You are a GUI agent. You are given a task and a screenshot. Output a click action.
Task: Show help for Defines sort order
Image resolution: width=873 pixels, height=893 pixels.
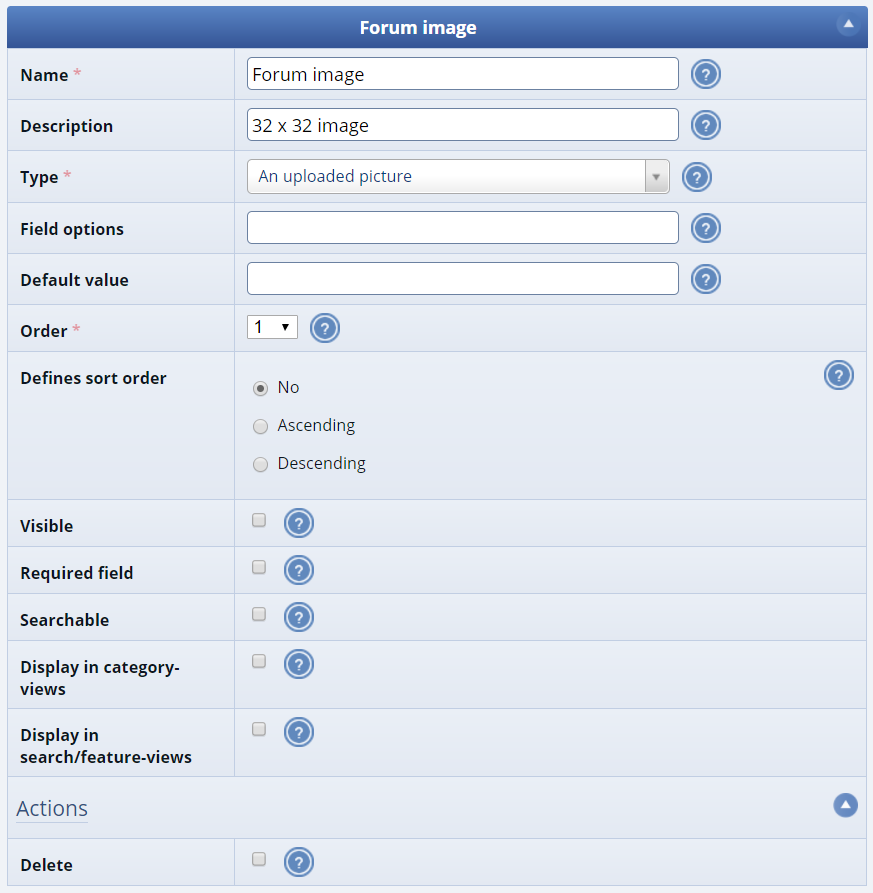coord(838,375)
